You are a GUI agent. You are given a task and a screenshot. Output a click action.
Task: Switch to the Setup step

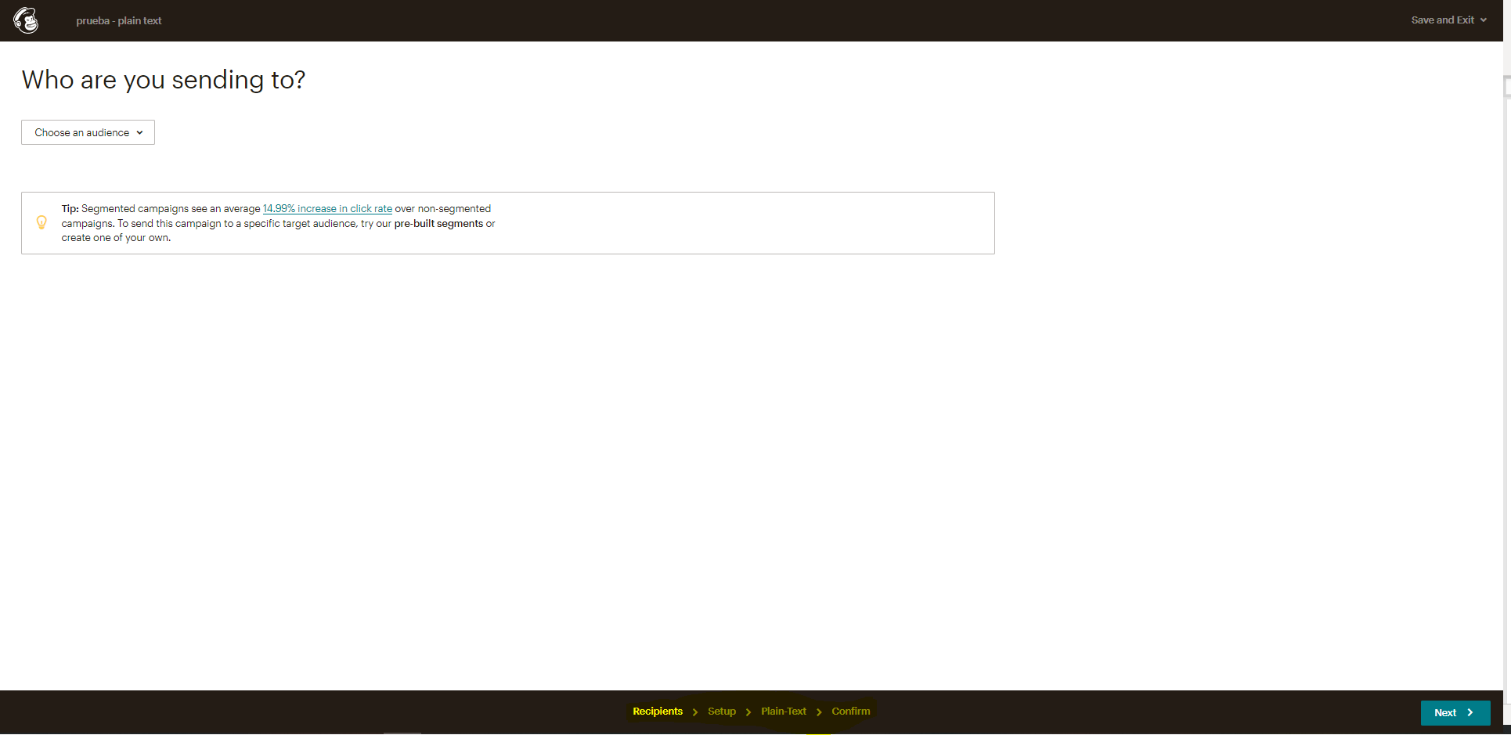click(x=721, y=711)
